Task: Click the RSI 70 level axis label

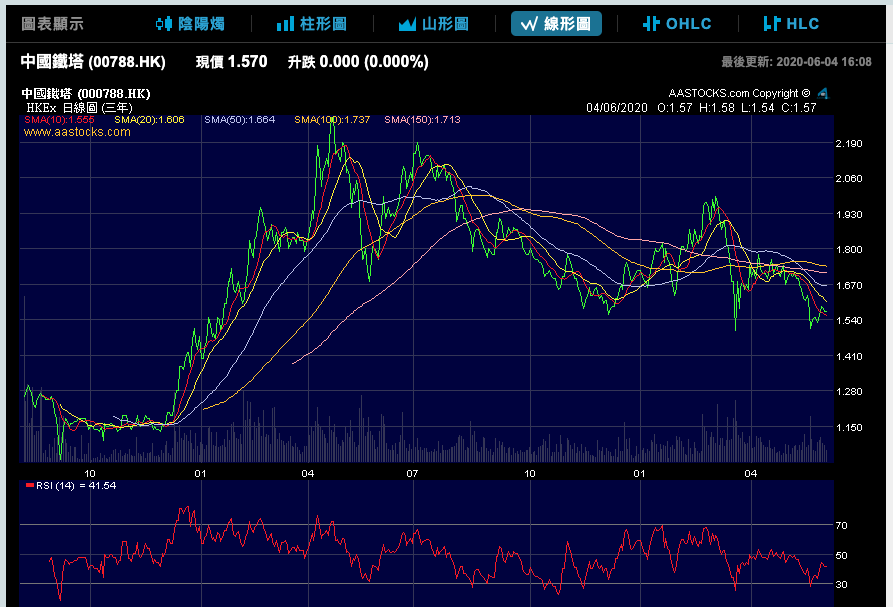Action: tap(841, 526)
